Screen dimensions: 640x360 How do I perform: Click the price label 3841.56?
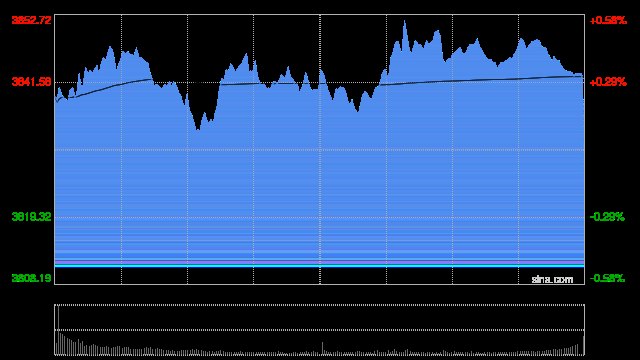coord(31,82)
